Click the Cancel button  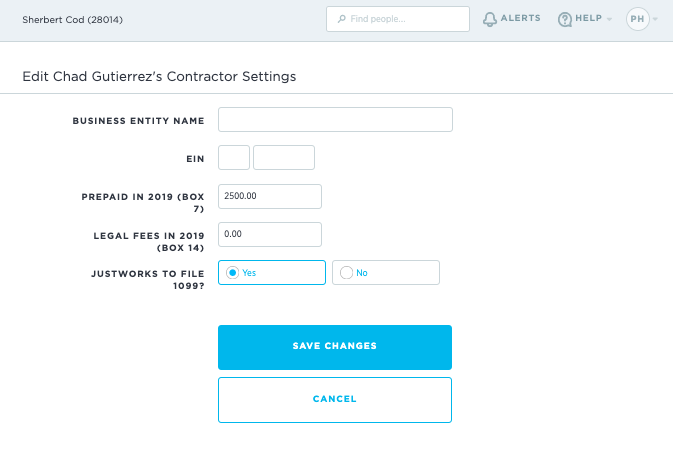[x=335, y=400]
